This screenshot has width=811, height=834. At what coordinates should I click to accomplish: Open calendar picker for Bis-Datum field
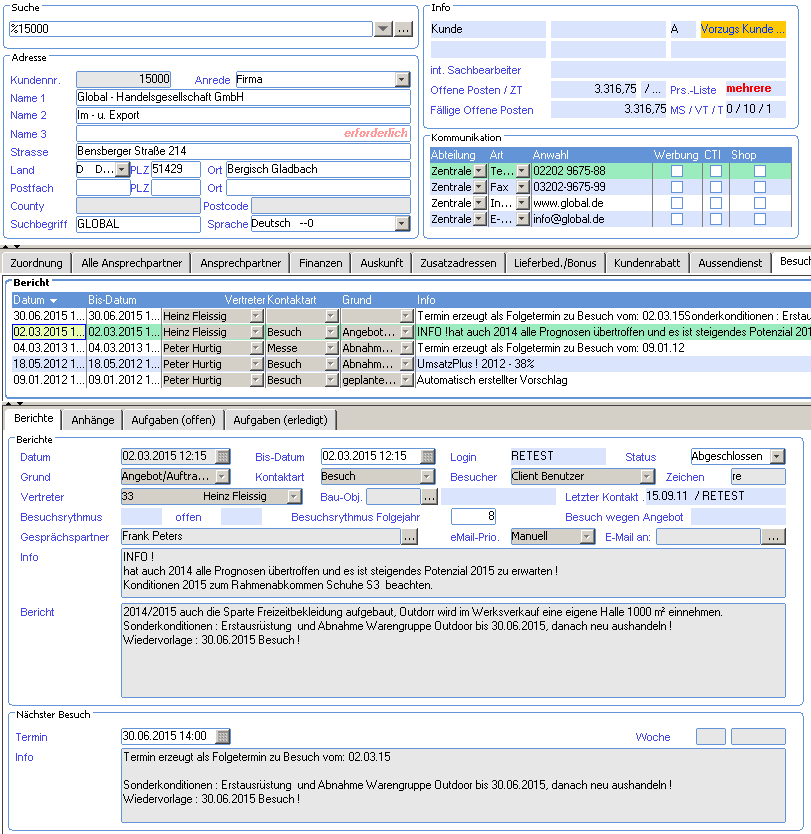point(427,456)
